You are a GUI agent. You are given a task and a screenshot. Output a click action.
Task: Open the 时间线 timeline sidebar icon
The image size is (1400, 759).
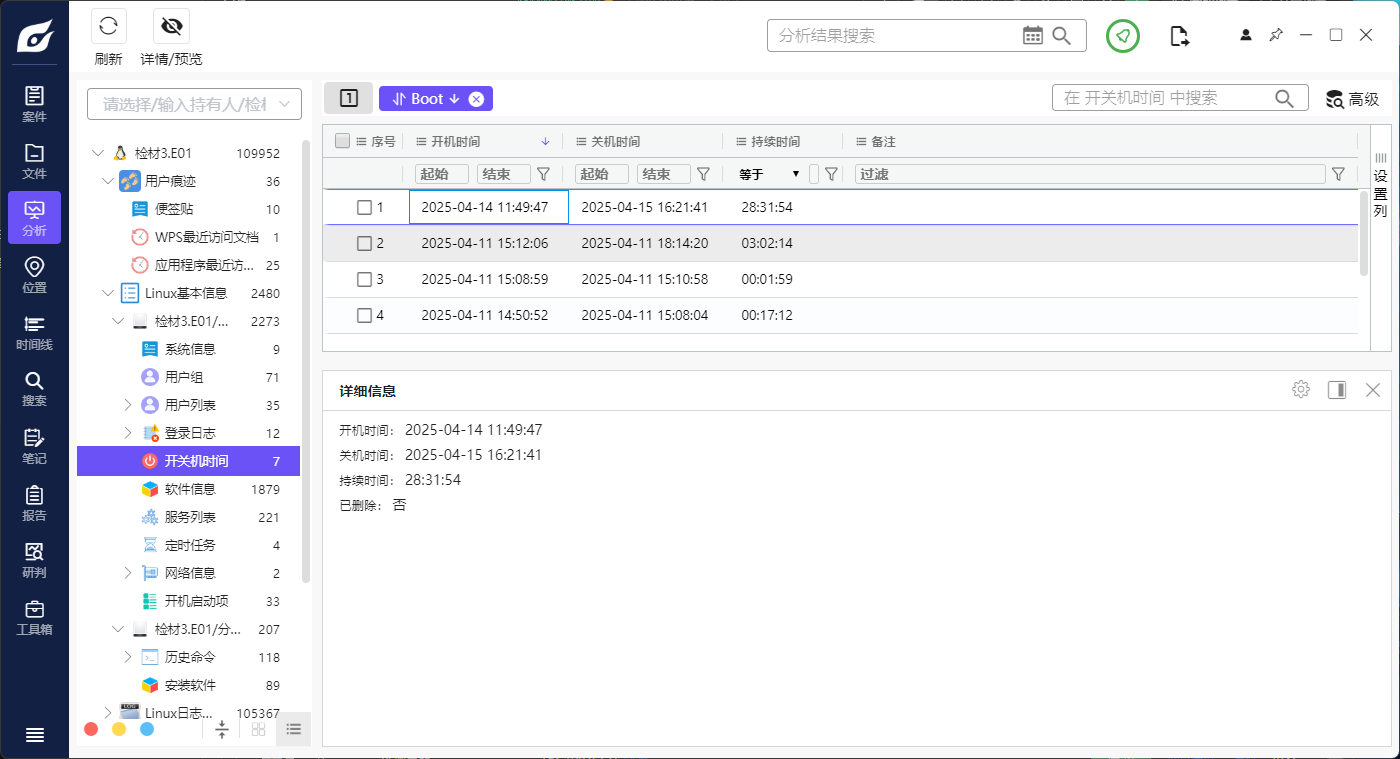(34, 332)
